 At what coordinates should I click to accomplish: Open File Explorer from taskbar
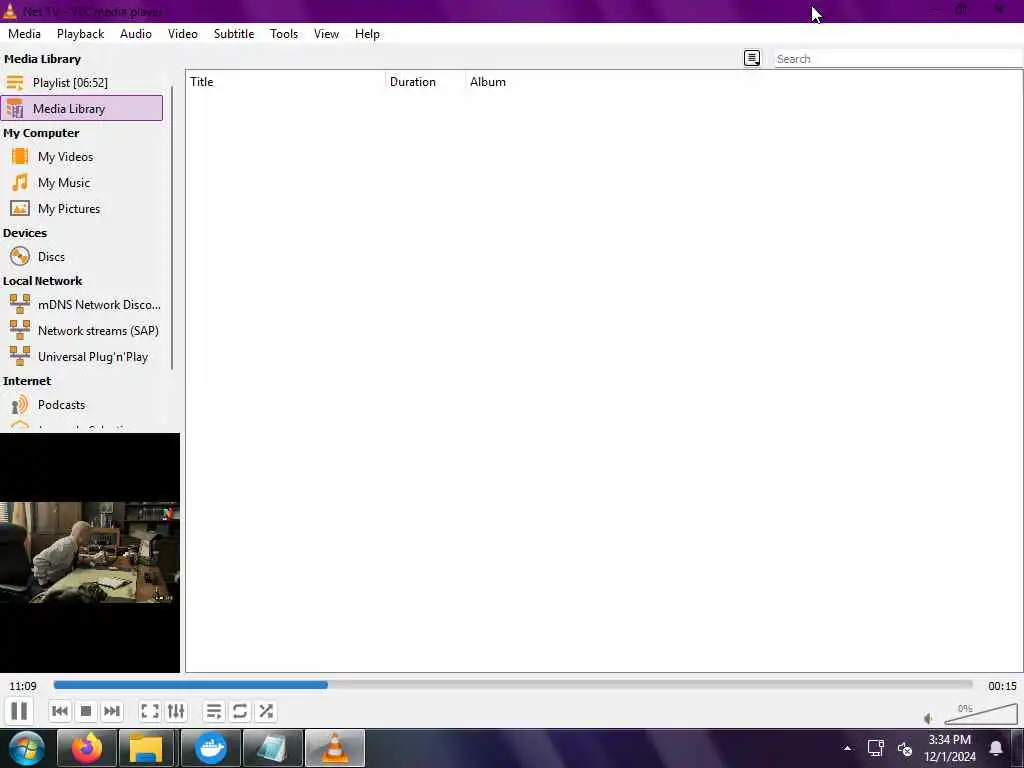[148, 748]
